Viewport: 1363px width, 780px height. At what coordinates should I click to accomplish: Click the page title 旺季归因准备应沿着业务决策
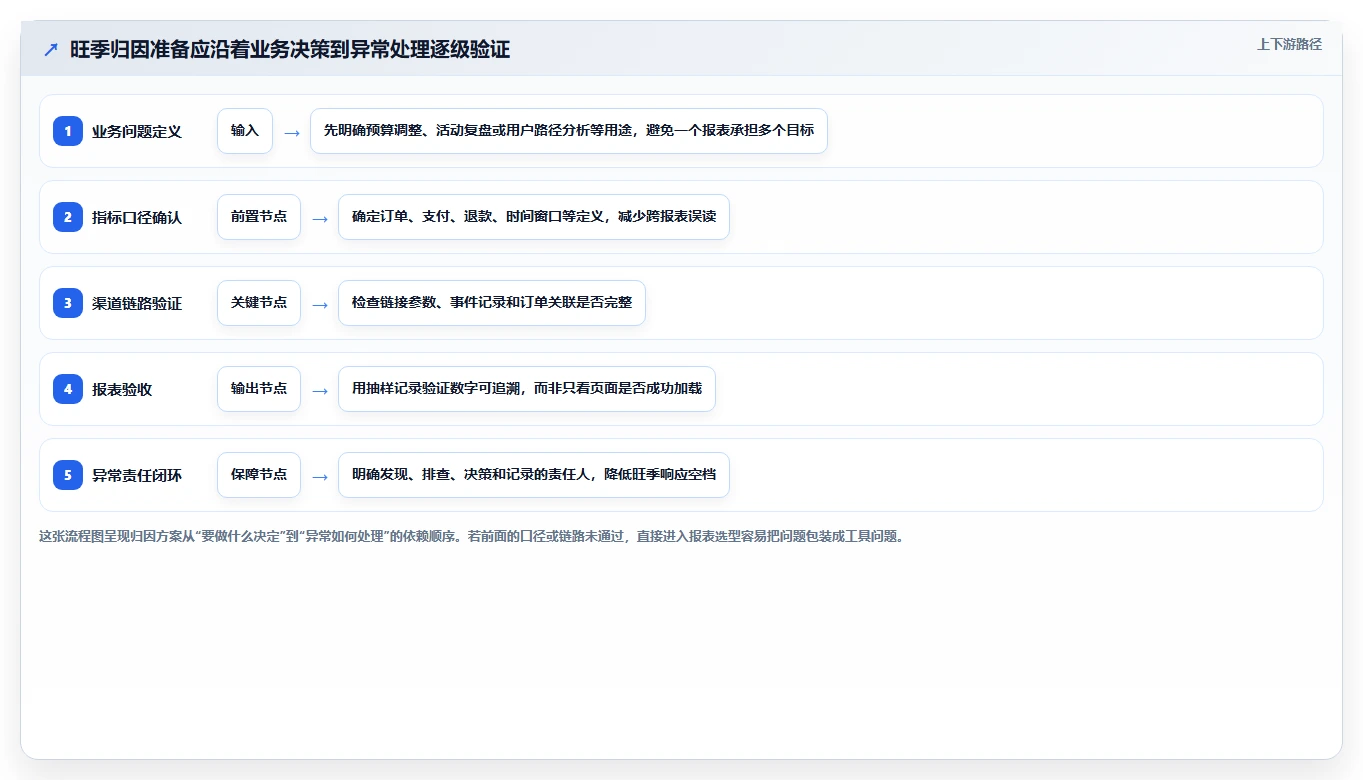tap(290, 50)
